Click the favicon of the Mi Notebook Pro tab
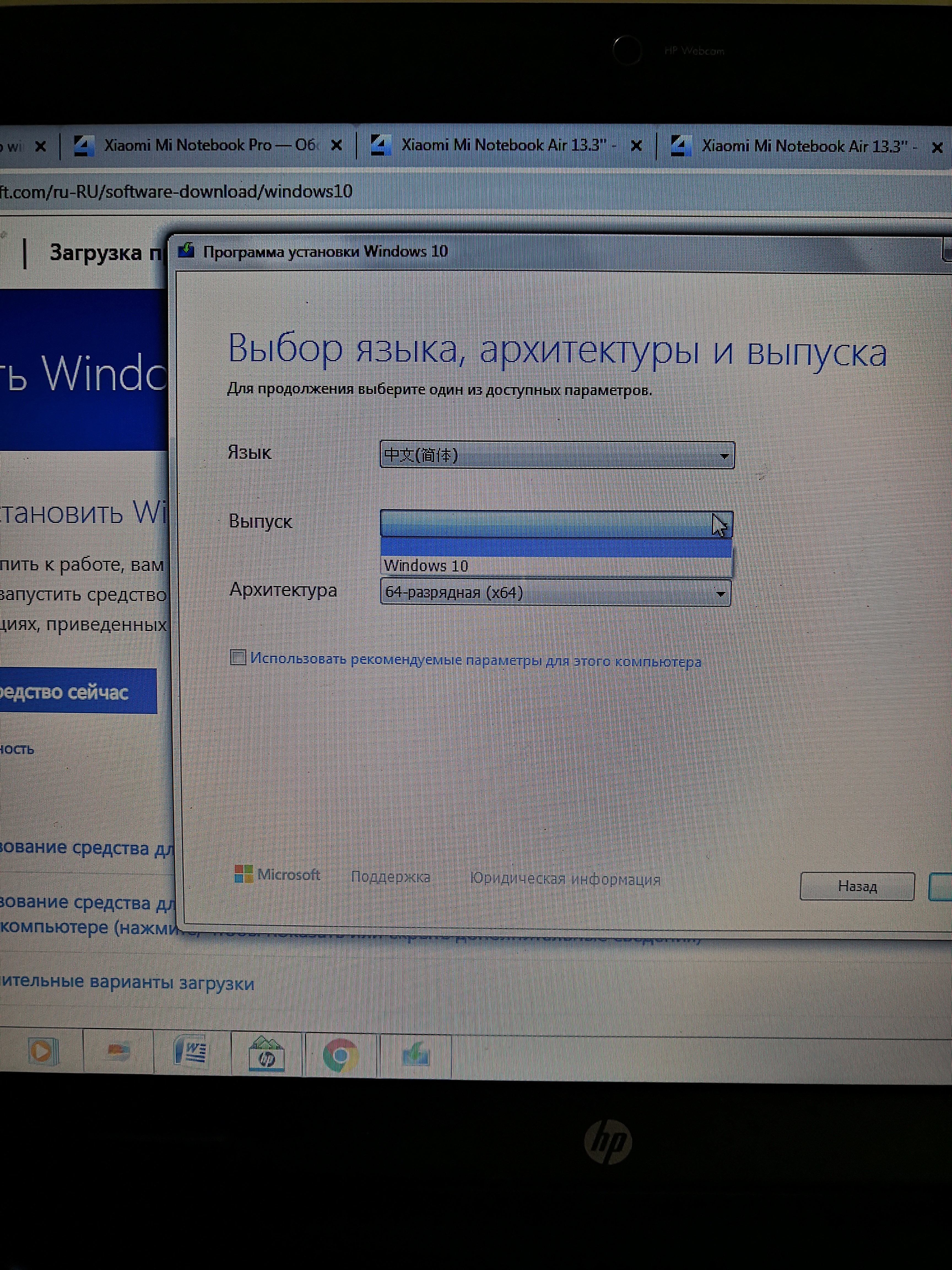Image resolution: width=952 pixels, height=1270 pixels. point(84,145)
